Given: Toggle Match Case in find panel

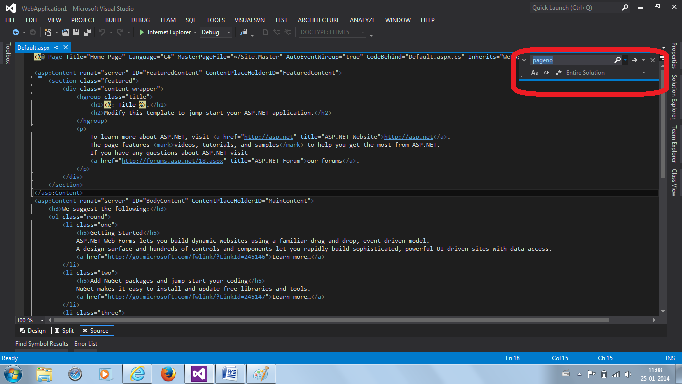Looking at the screenshot, I should (x=535, y=73).
